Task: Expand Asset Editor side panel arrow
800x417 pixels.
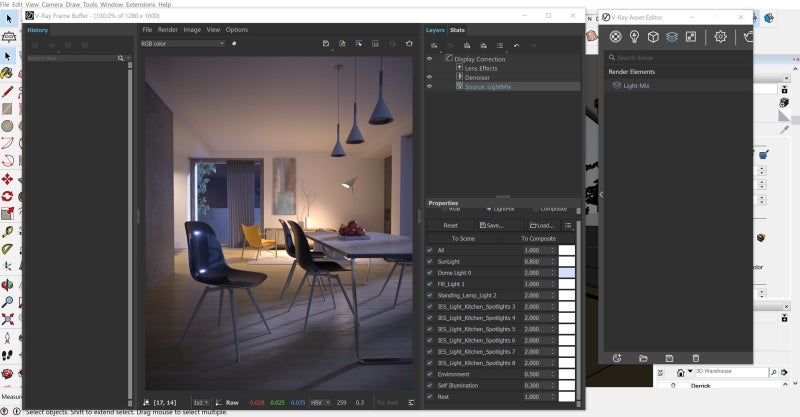Action: (601, 194)
